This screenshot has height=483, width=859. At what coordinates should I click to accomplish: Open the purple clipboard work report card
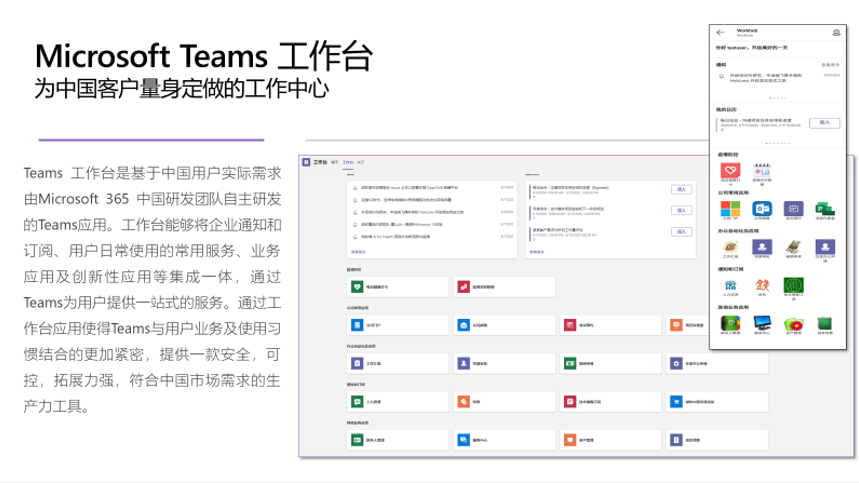(x=398, y=364)
